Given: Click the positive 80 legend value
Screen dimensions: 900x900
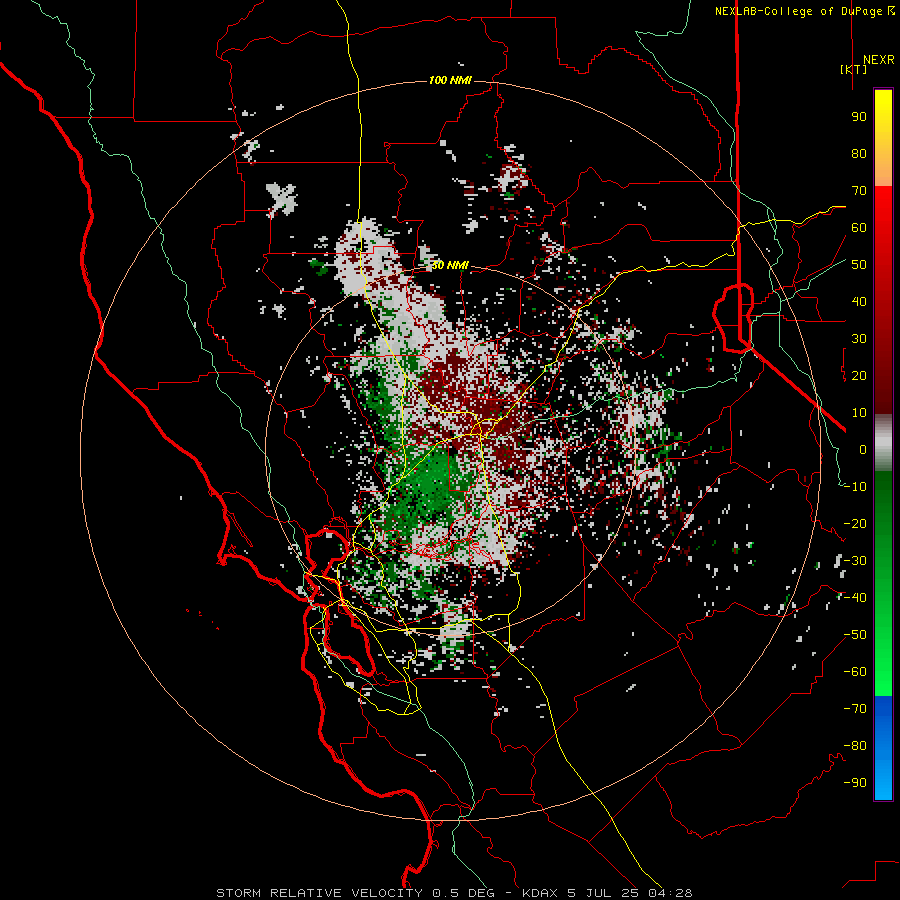Looking at the screenshot, I should (x=859, y=153).
